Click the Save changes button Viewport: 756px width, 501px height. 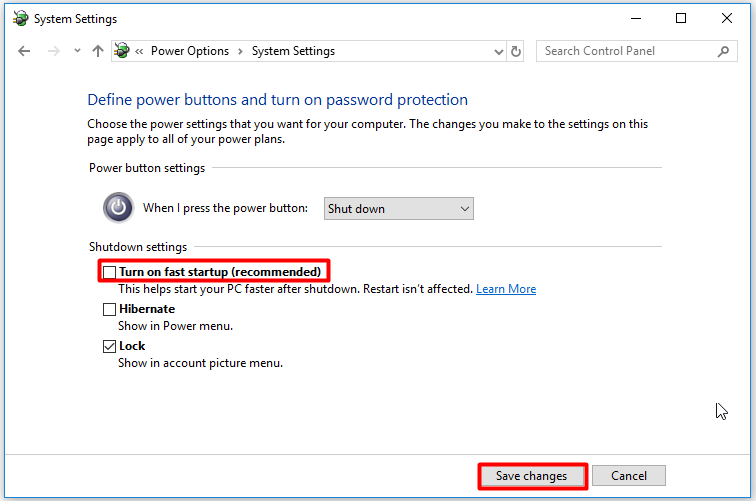[x=532, y=476]
